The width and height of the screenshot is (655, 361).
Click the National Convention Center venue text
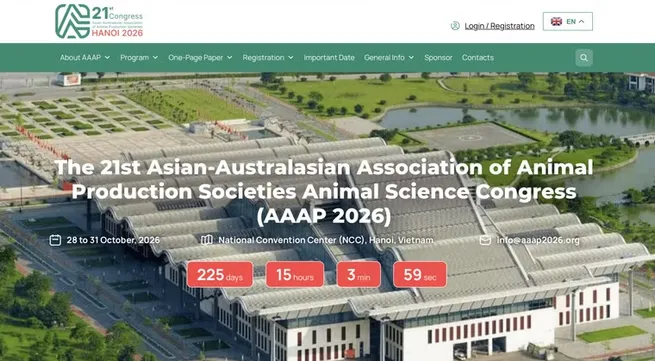click(326, 240)
